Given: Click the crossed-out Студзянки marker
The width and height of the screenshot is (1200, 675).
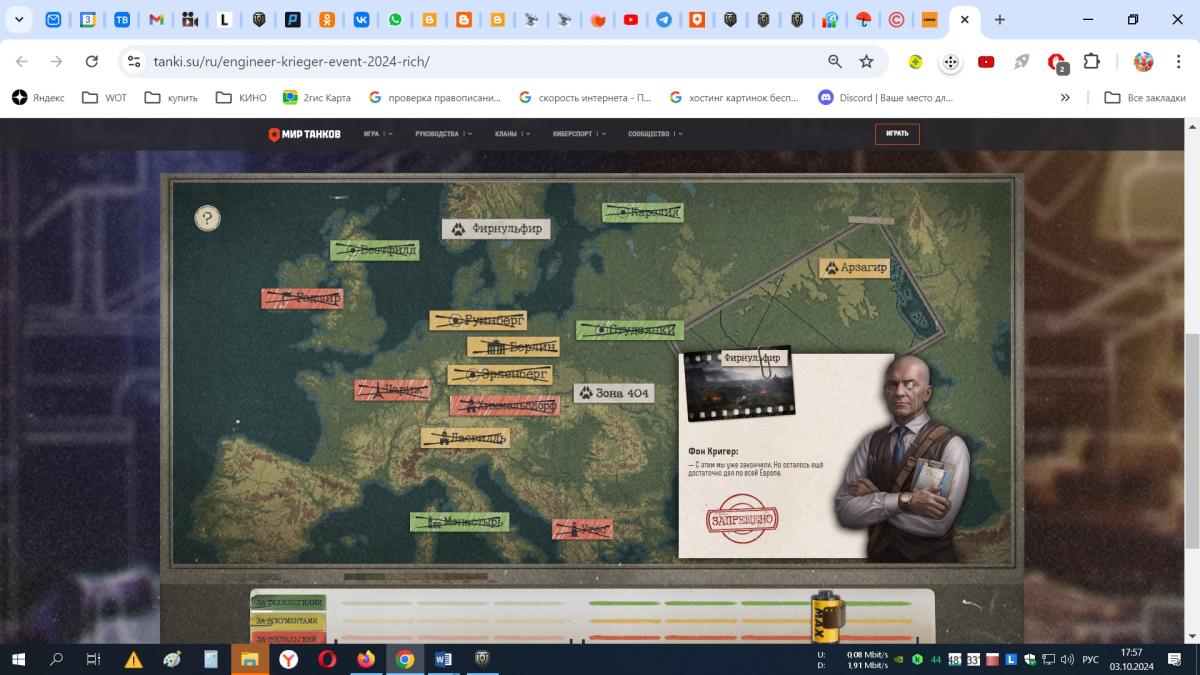Looking at the screenshot, I should pyautogui.click(x=630, y=330).
